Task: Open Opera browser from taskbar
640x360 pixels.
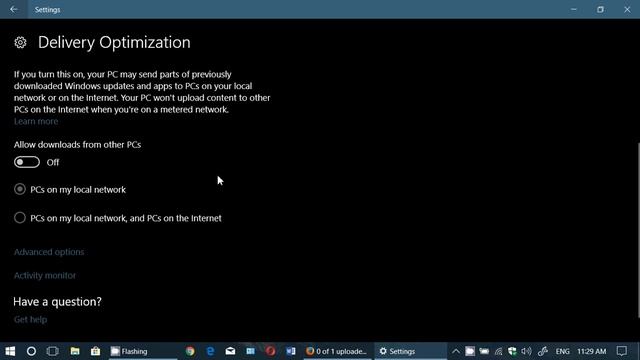Action: click(270, 351)
